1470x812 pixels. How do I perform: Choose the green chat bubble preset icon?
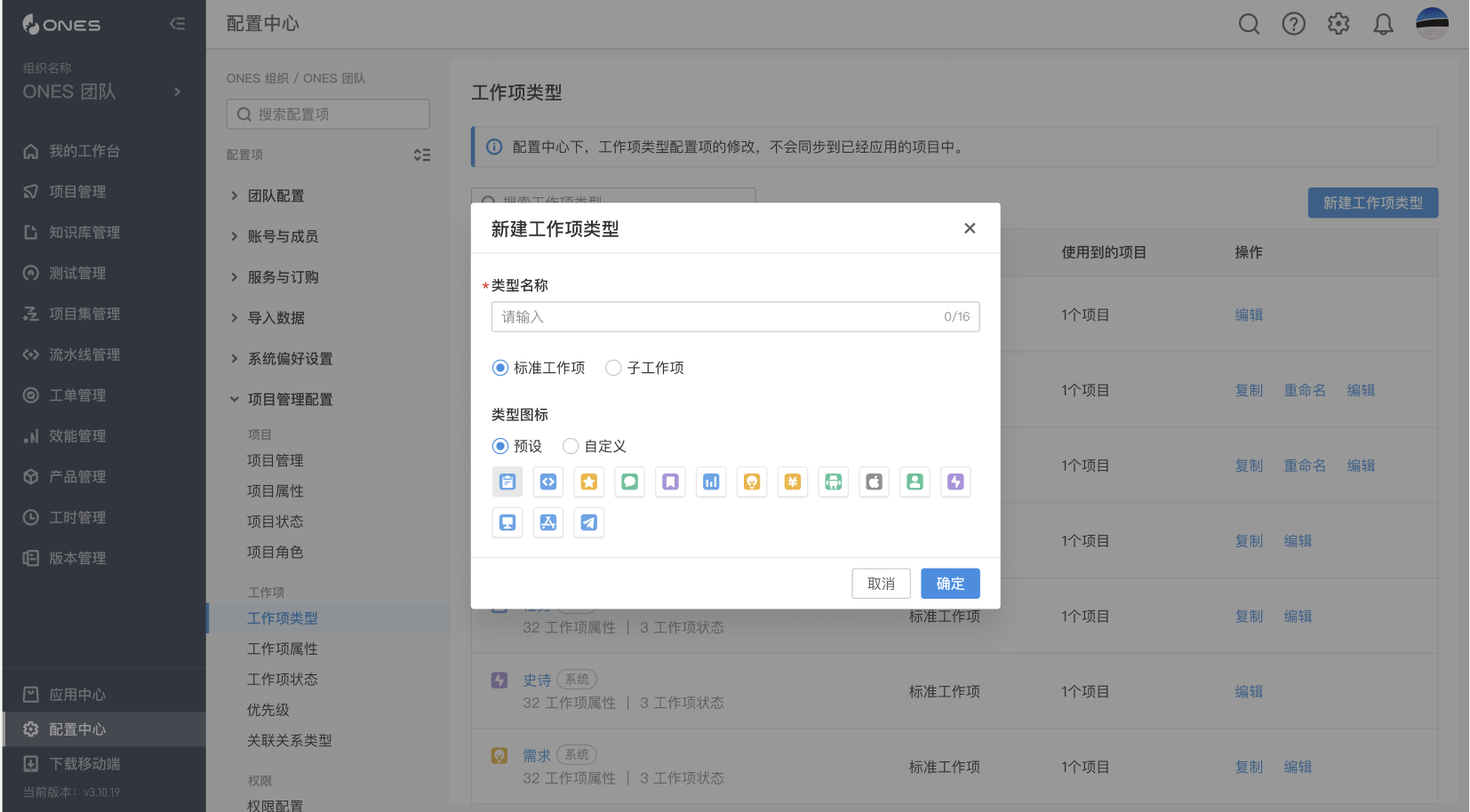click(630, 482)
